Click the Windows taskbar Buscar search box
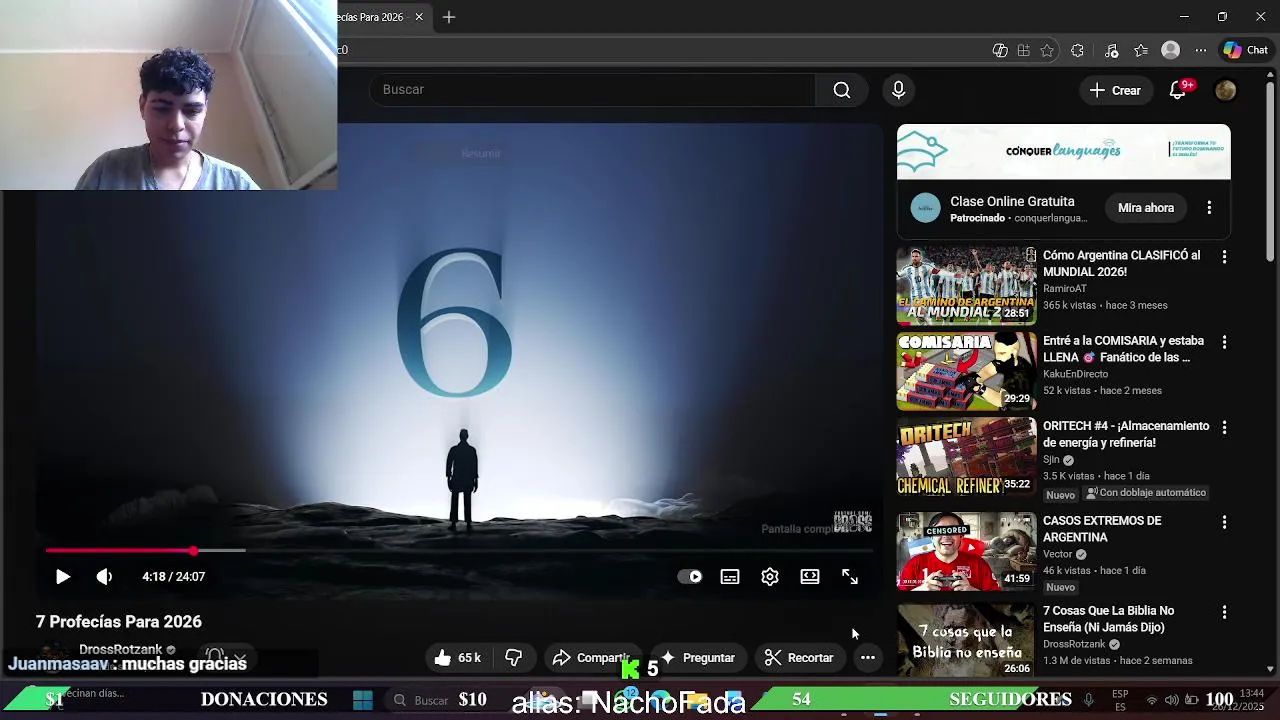 (432, 700)
